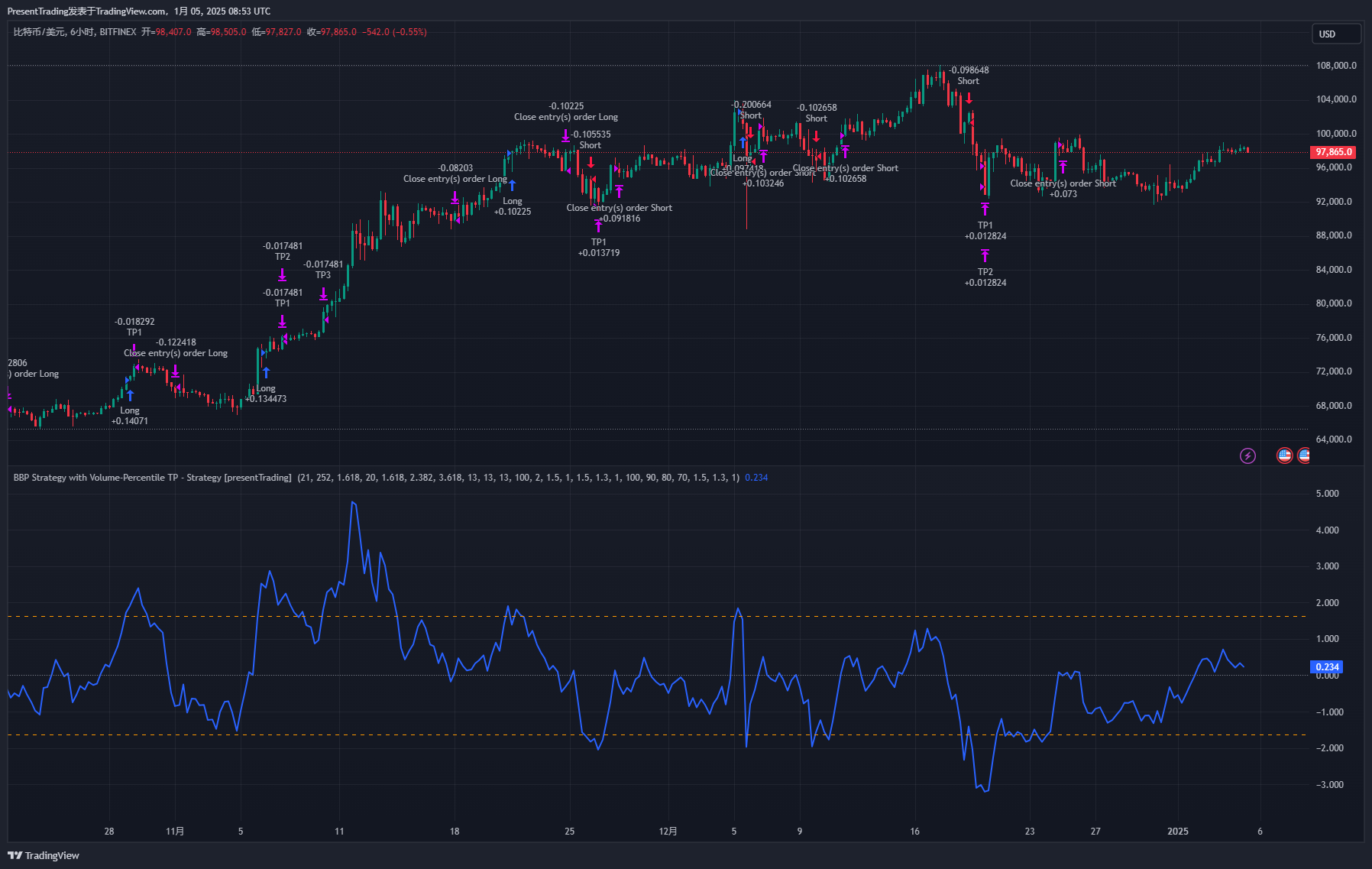Click the TP2 -0.017481 exit arrow
Image resolution: width=1372 pixels, height=869 pixels.
tap(282, 274)
